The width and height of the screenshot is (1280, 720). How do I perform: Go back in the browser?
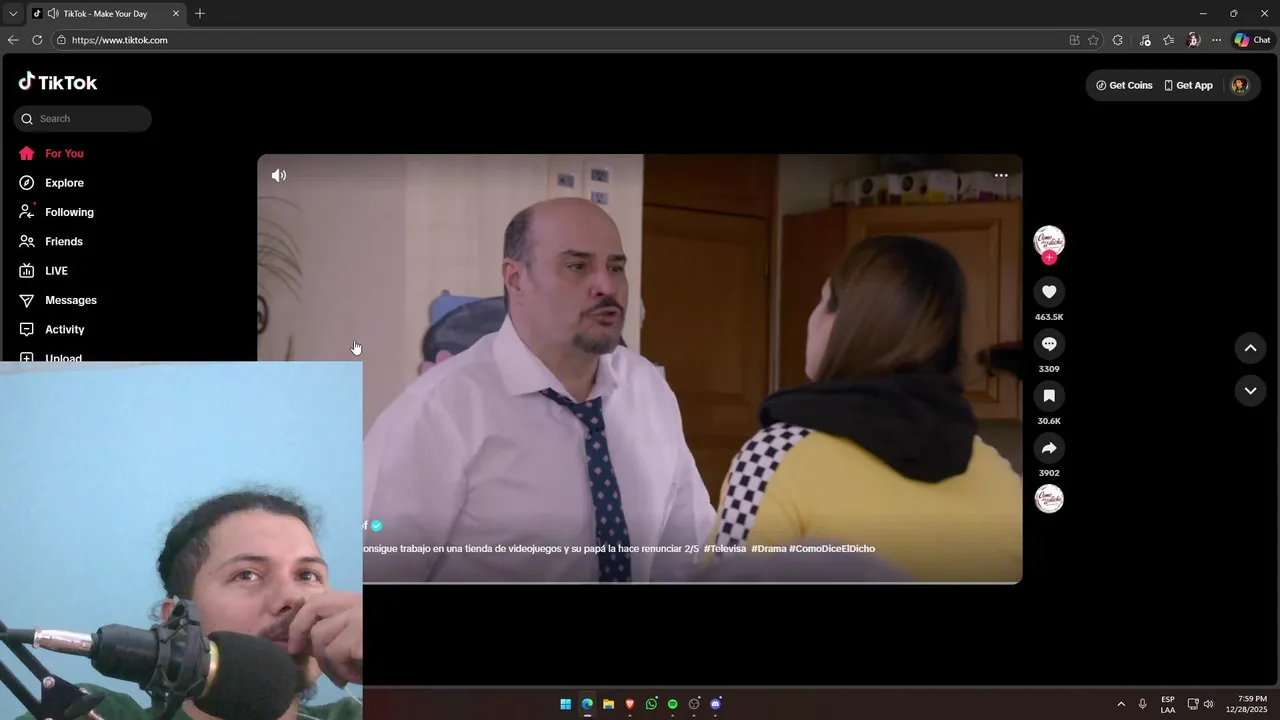pos(13,40)
